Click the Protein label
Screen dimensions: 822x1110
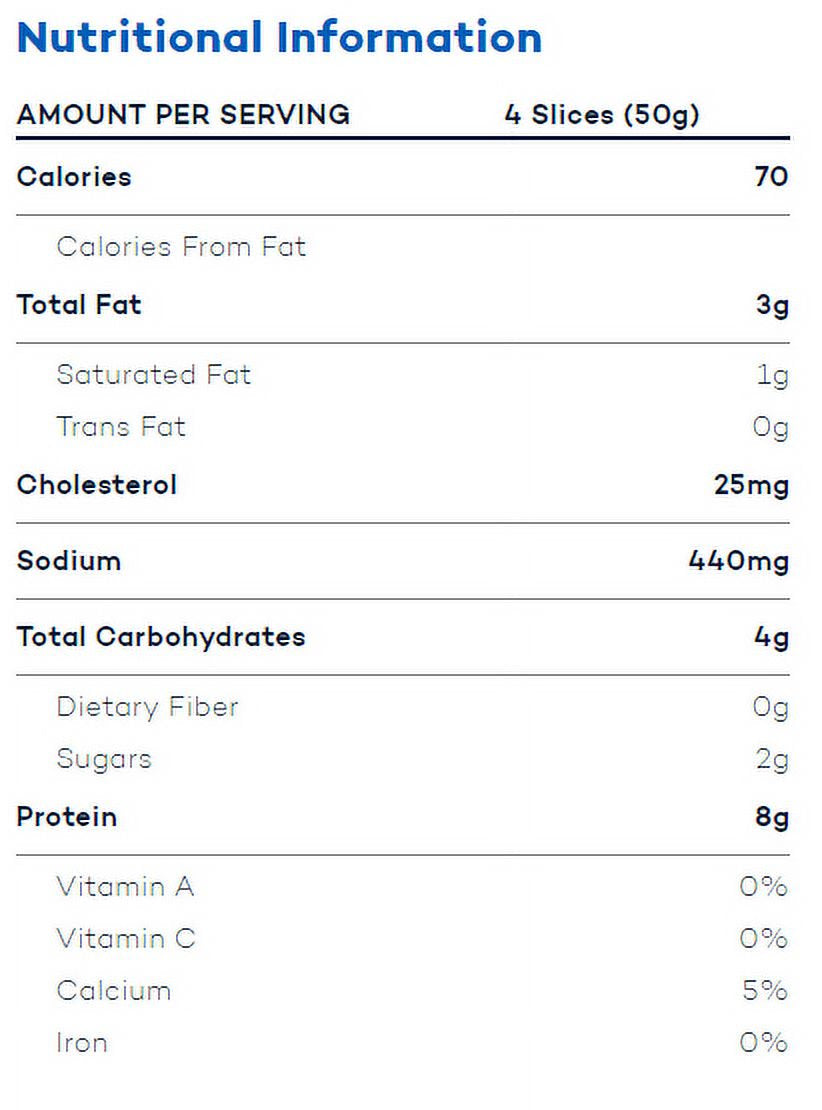click(67, 817)
